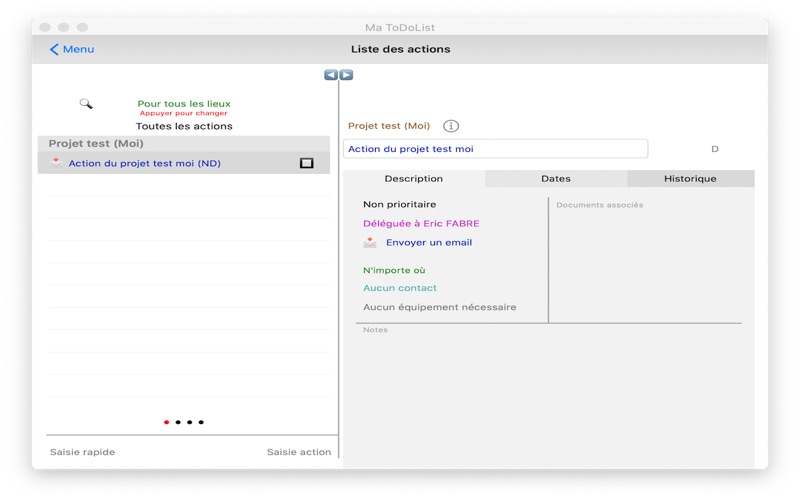This screenshot has height=500, width=800.
Task: Click the left arrow panel button
Action: [x=331, y=75]
